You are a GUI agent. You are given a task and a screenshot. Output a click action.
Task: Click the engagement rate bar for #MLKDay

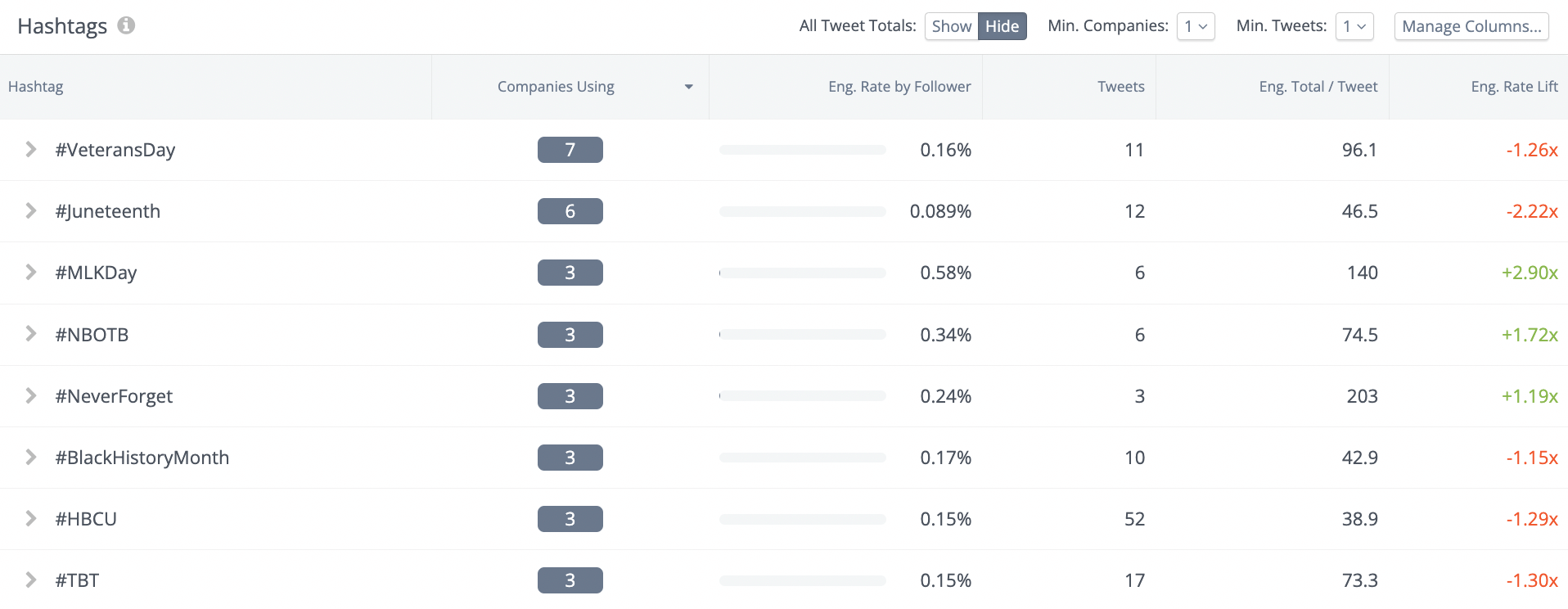pyautogui.click(x=801, y=273)
